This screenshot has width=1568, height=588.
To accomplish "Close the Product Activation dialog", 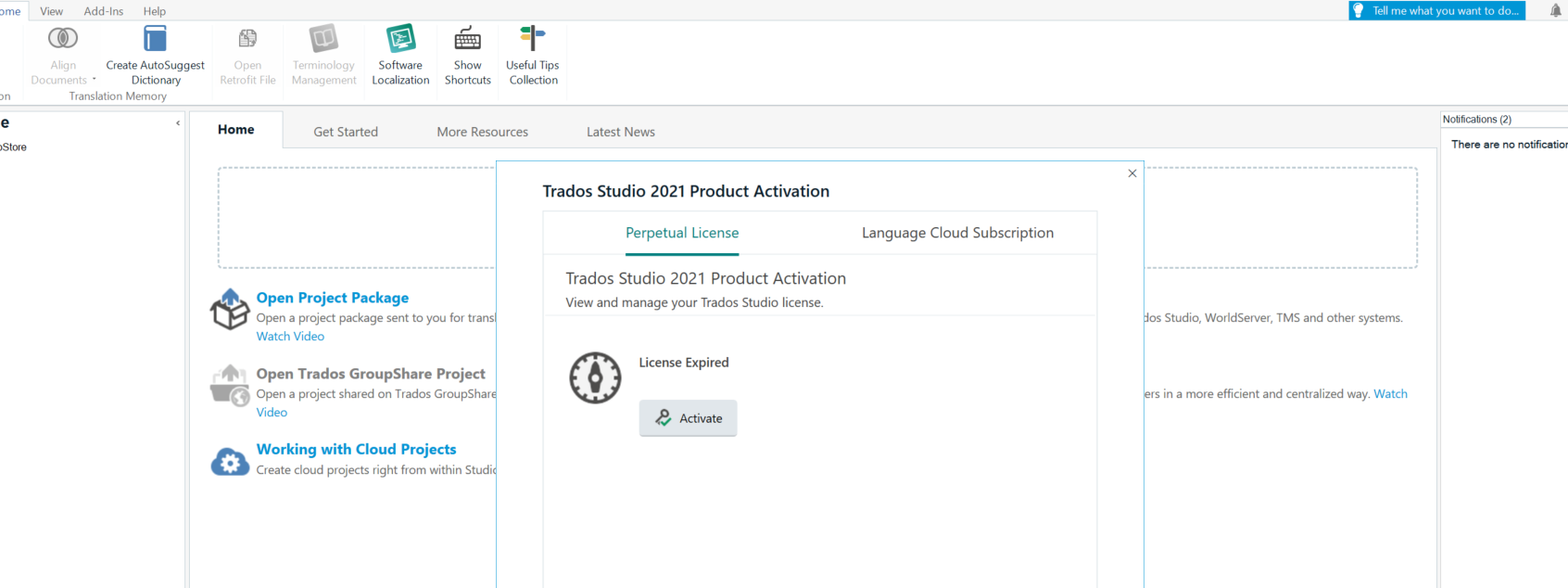I will pyautogui.click(x=1132, y=173).
